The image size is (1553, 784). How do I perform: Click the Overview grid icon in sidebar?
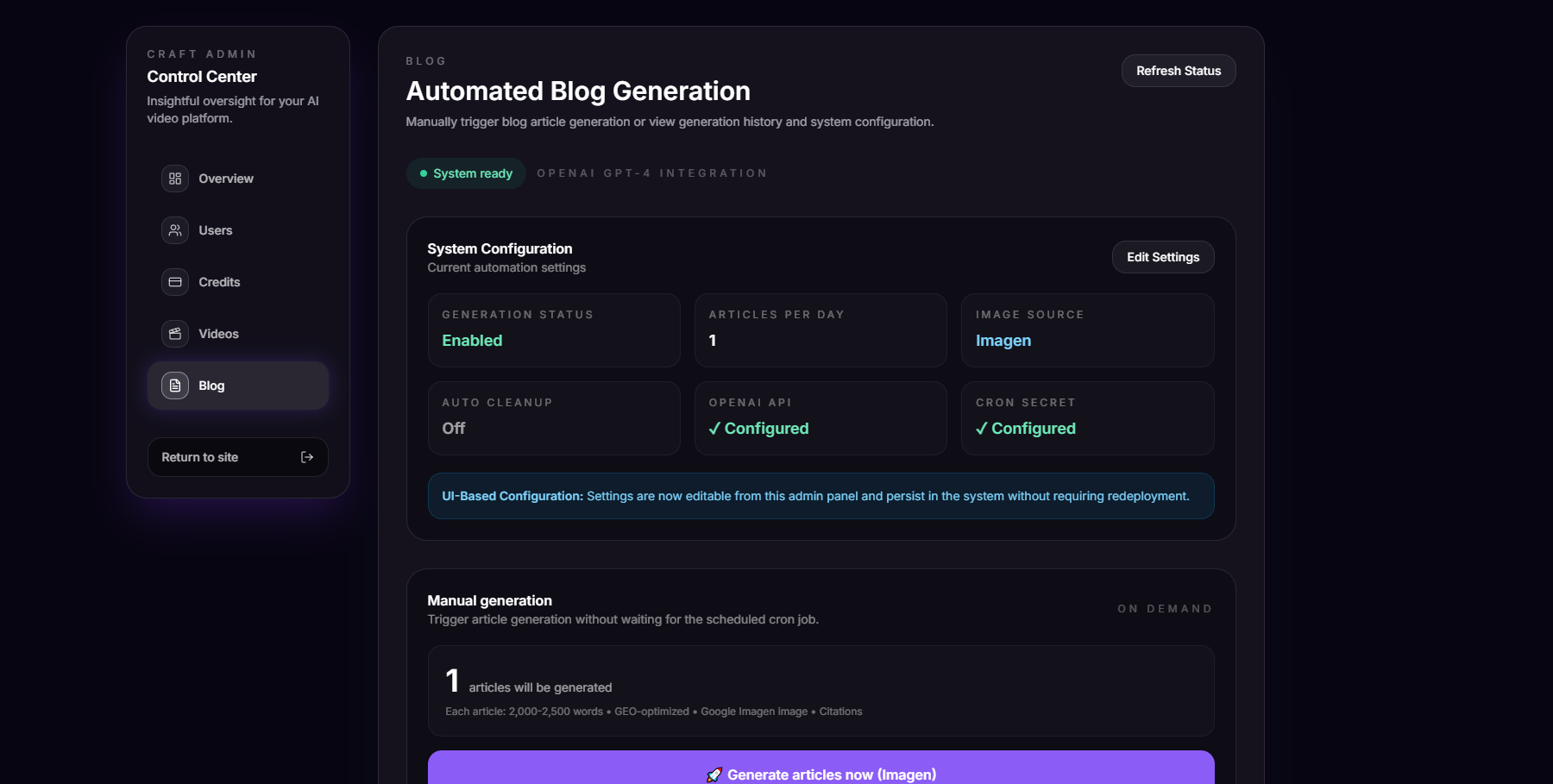[175, 179]
